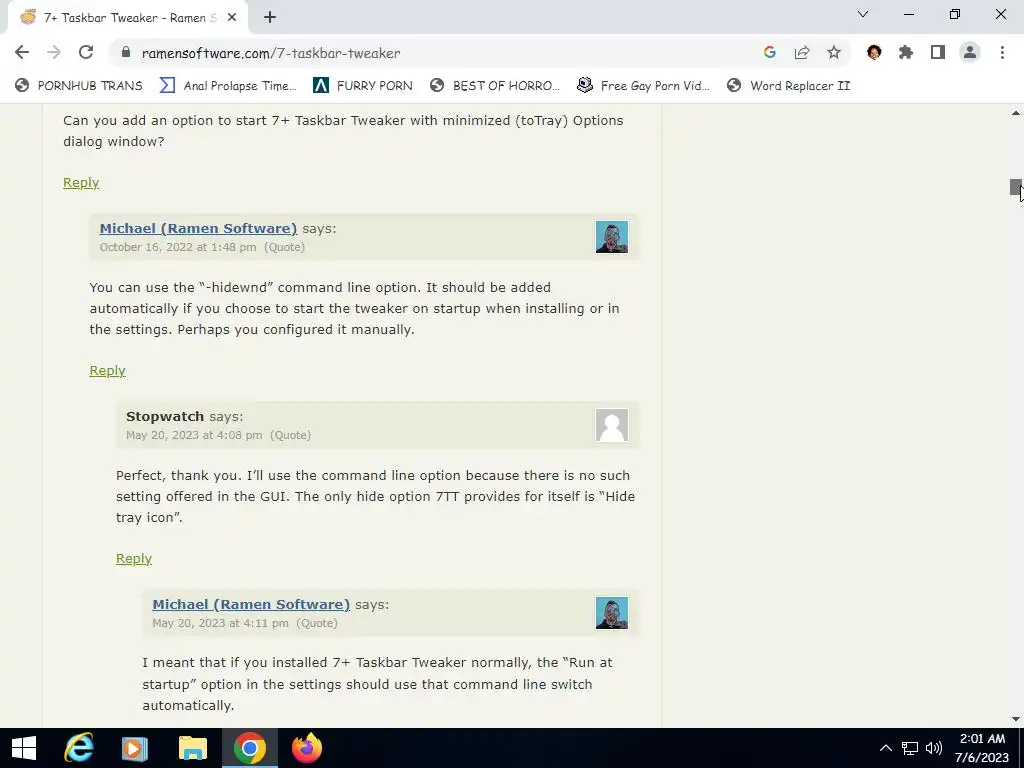Open the volume speaker tray icon
1024x768 pixels.
coord(934,748)
